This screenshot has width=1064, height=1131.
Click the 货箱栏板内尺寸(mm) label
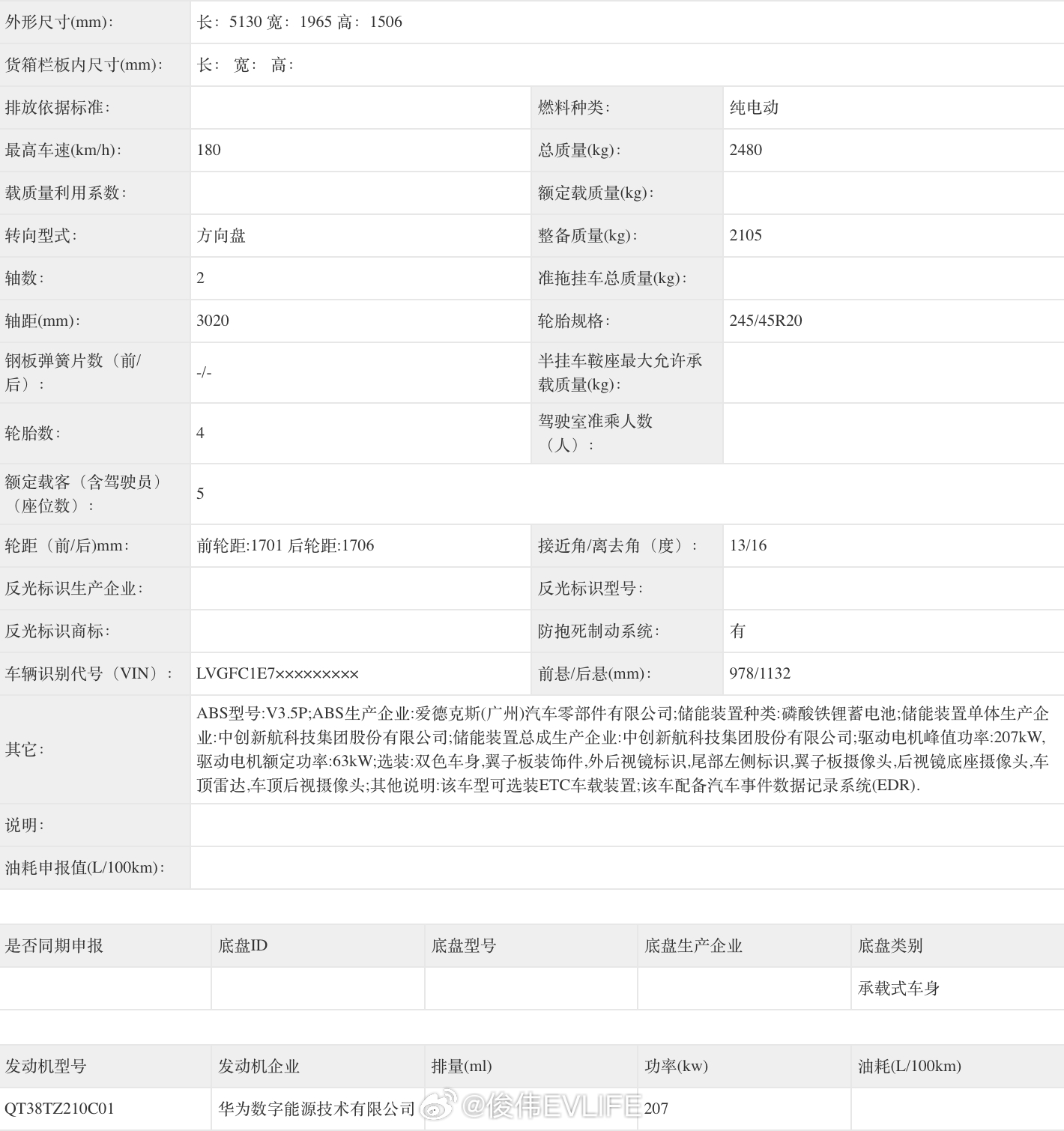click(84, 64)
